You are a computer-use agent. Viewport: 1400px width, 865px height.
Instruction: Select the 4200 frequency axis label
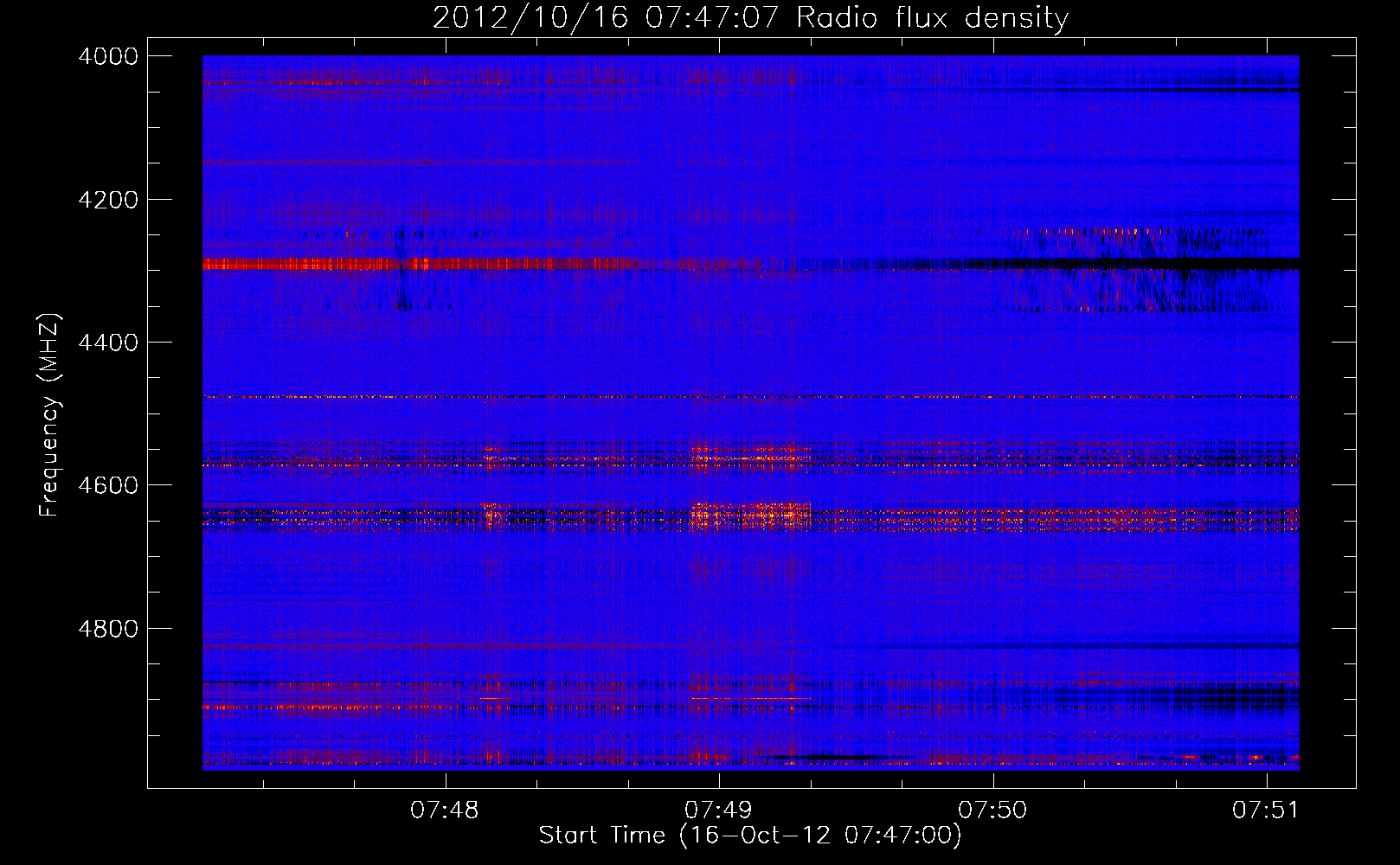[x=108, y=200]
